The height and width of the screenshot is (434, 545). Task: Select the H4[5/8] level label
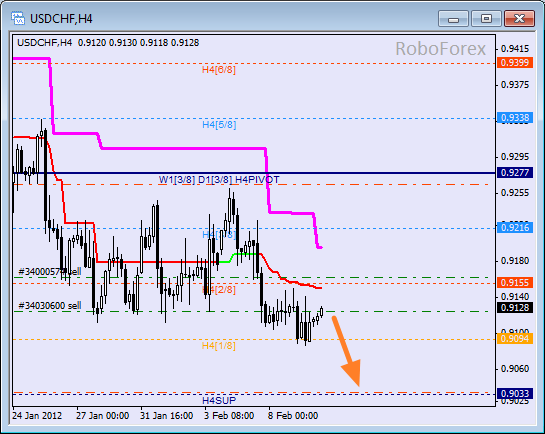click(x=219, y=125)
